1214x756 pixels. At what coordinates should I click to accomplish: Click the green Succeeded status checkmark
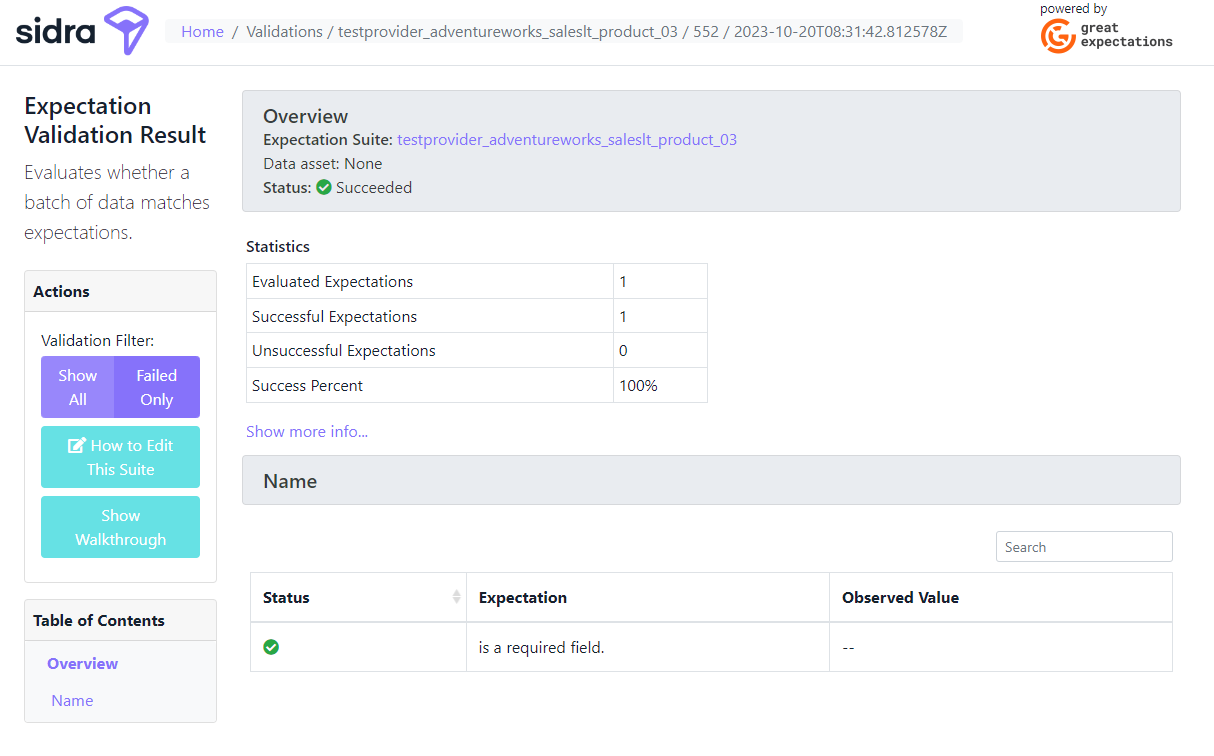pyautogui.click(x=324, y=188)
